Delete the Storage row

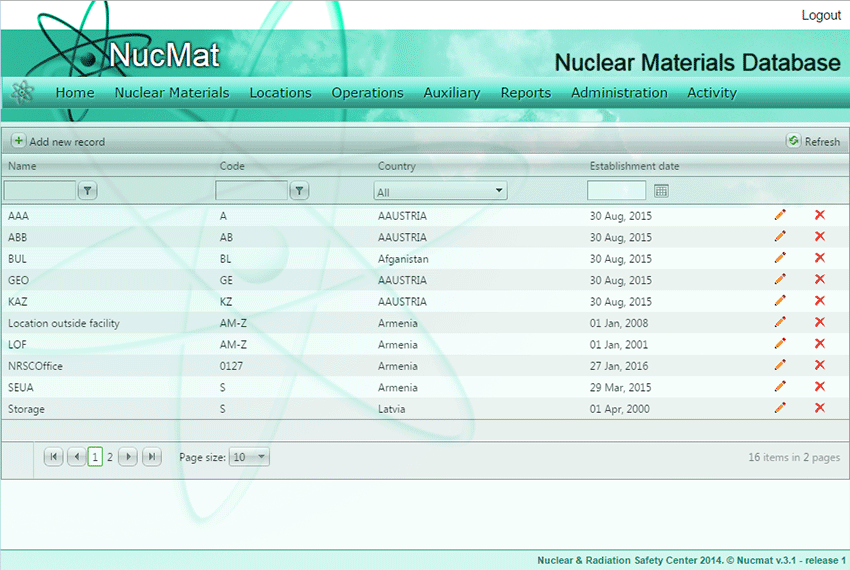click(820, 408)
